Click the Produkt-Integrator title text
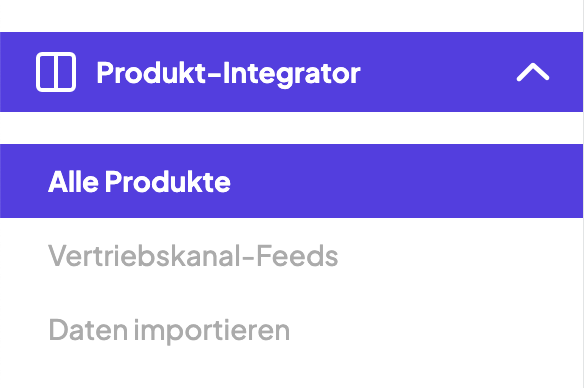This screenshot has width=584, height=388. (228, 73)
